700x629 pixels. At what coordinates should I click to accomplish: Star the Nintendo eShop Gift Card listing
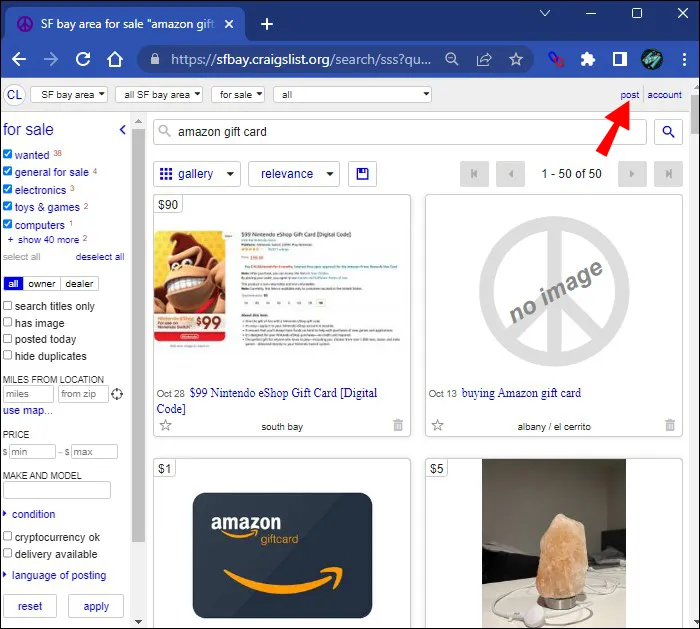tap(166, 425)
